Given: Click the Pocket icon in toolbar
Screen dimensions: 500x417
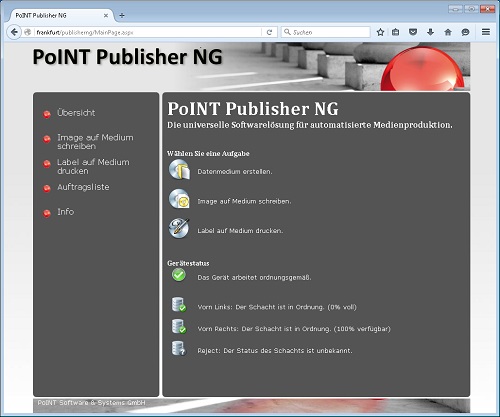Looking at the screenshot, I should point(413,32).
